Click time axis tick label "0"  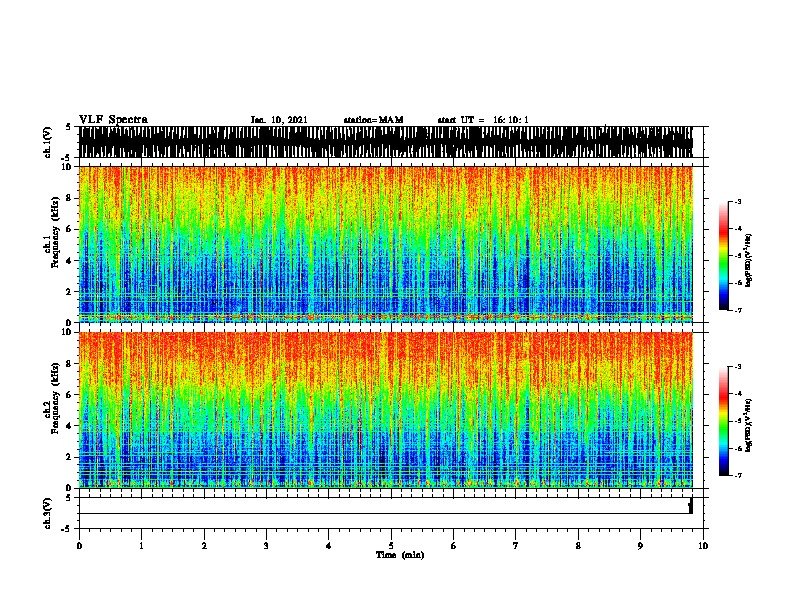click(x=79, y=545)
